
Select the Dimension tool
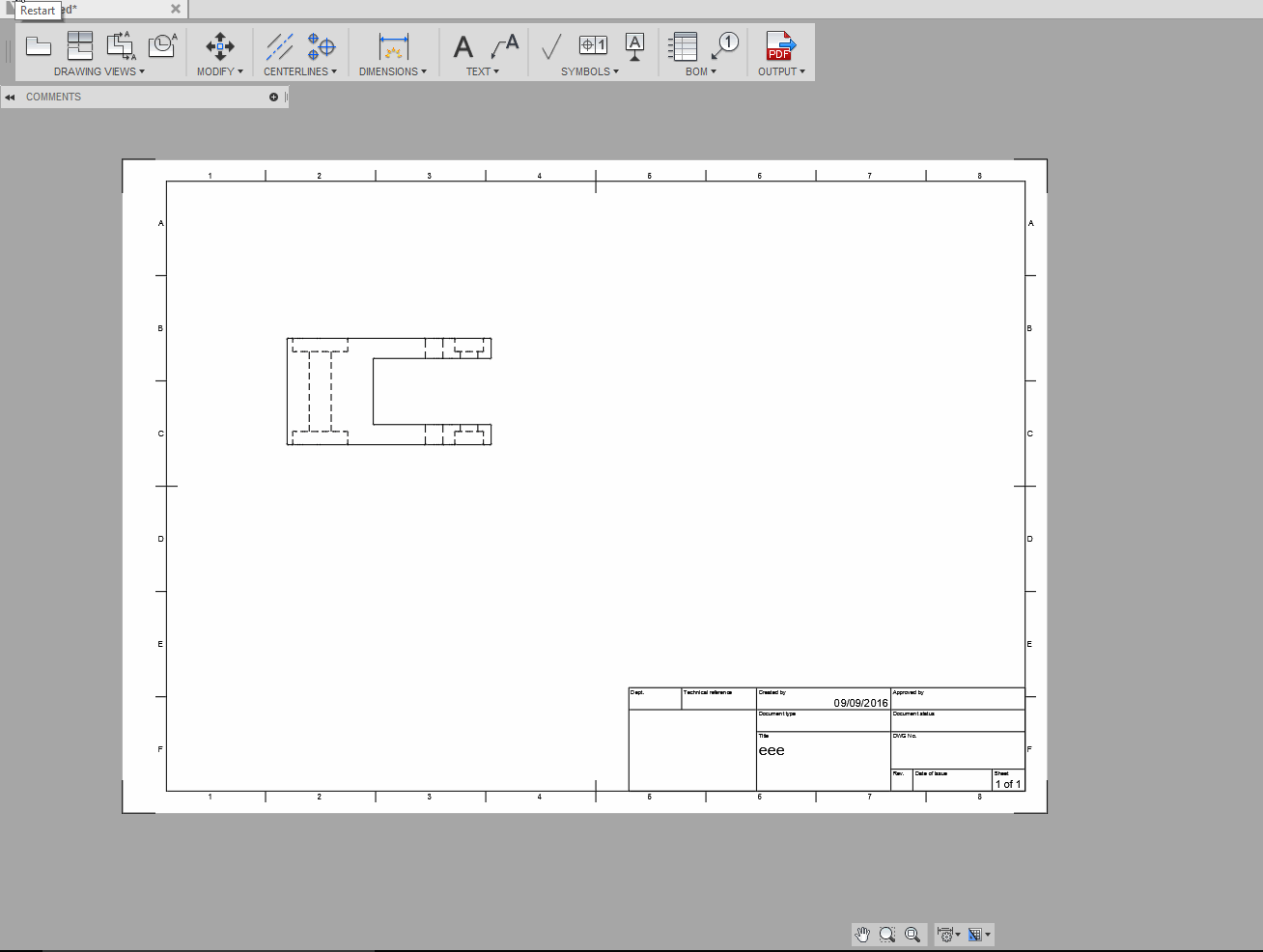392,46
